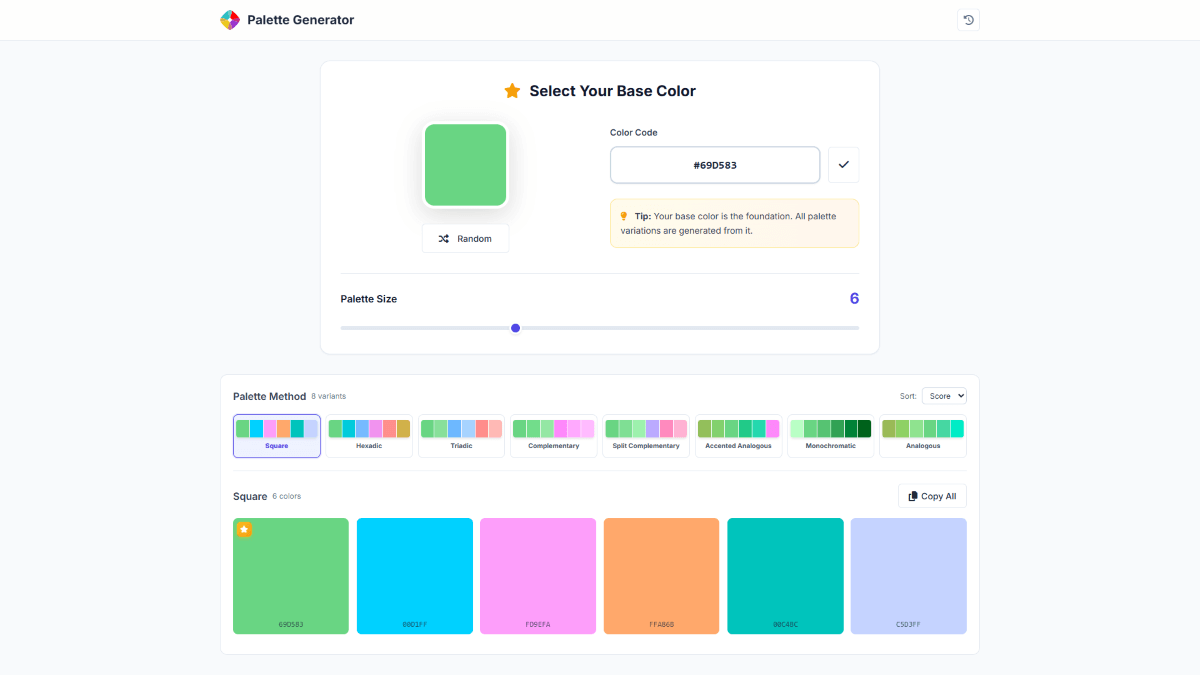Open the history panel via the clock icon

[967, 19]
